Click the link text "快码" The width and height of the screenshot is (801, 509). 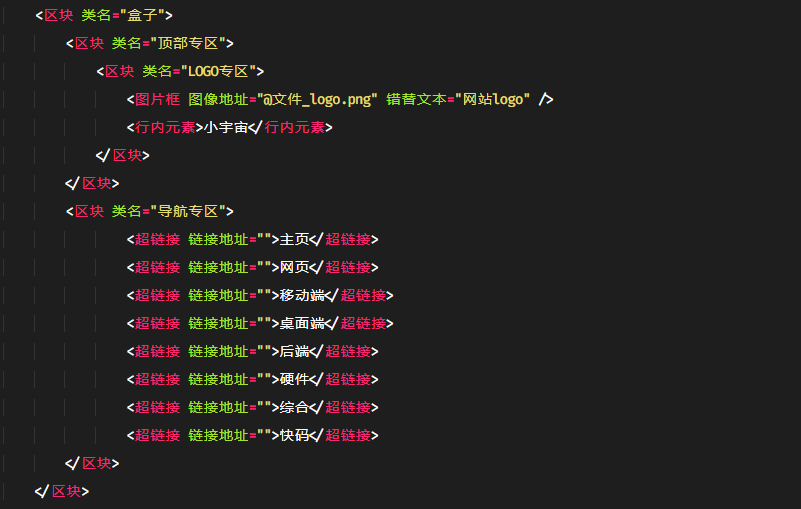pos(294,435)
